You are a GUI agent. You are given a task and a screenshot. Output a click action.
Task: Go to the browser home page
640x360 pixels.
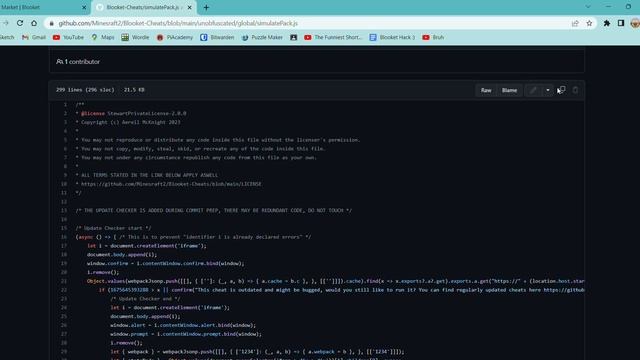tap(34, 23)
